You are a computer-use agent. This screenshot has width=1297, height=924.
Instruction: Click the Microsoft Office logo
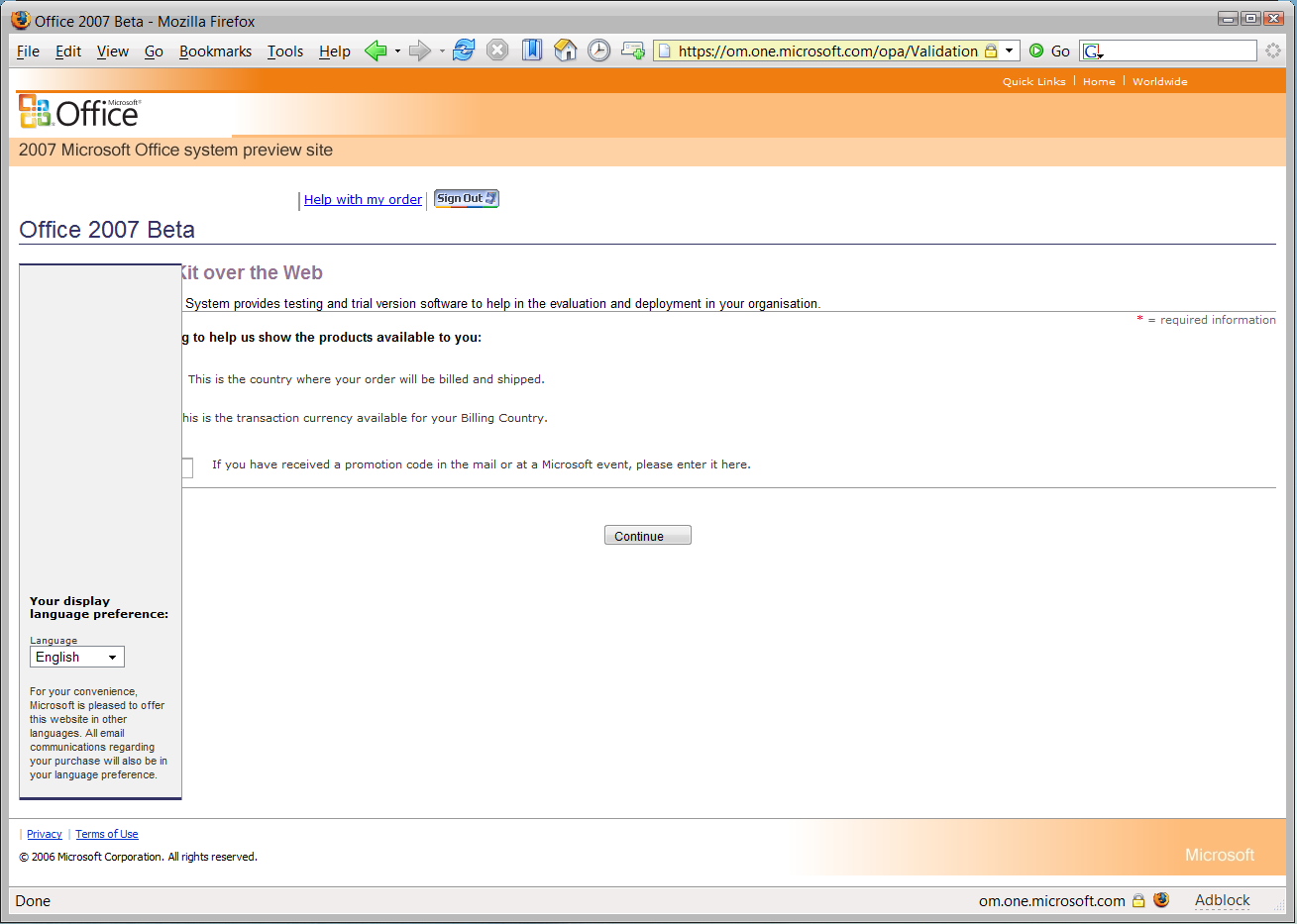click(80, 112)
